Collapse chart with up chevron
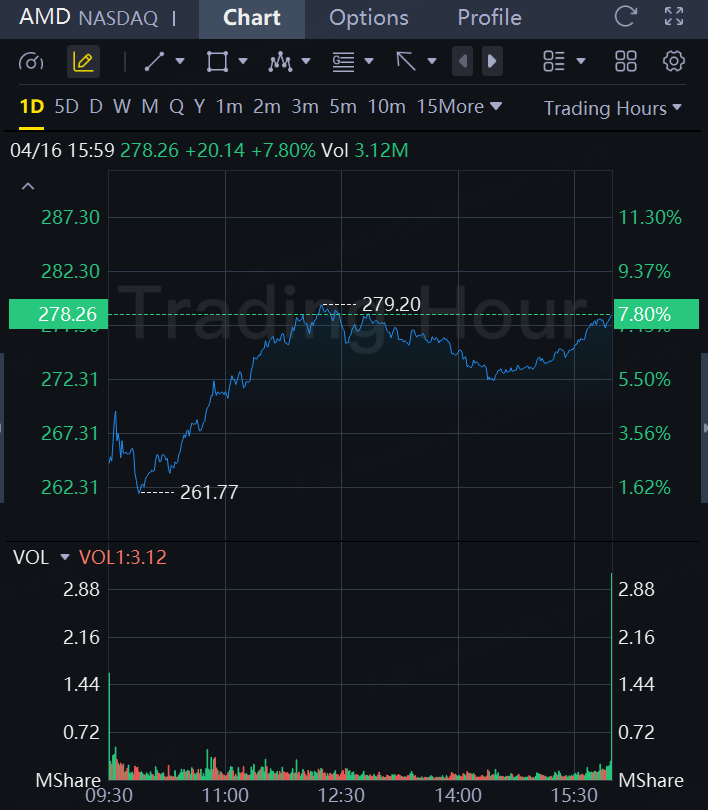This screenshot has width=708, height=810. pos(28,186)
